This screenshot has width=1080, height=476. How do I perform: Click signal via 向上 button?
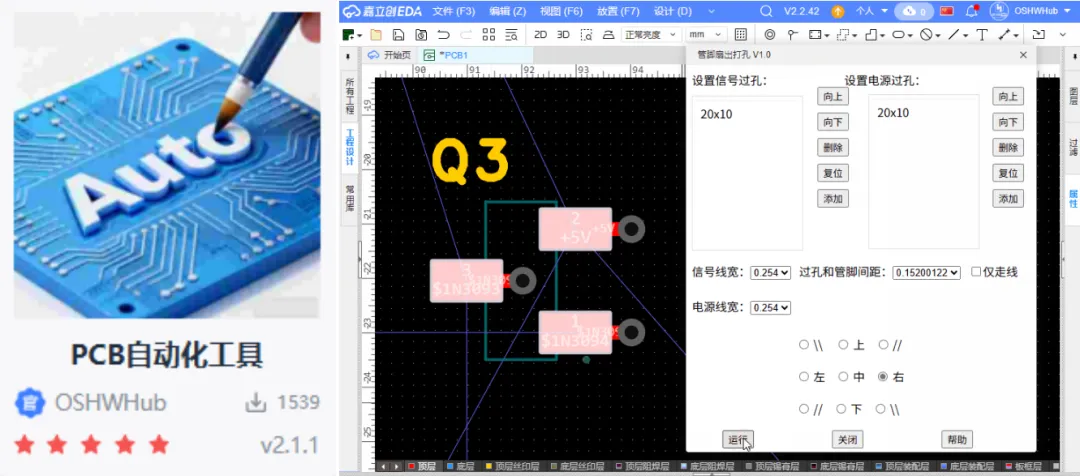[x=833, y=96]
